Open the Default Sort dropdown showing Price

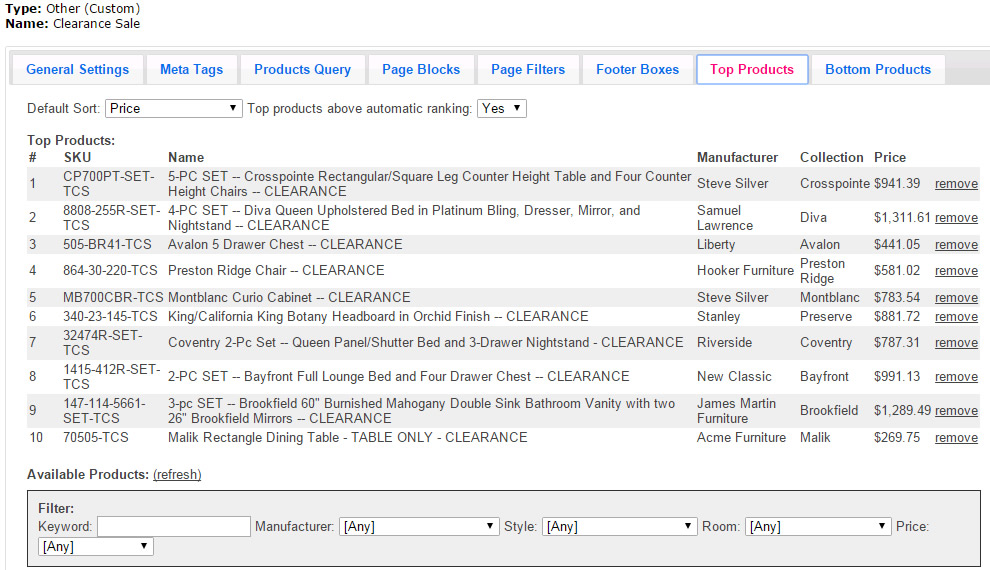174,109
